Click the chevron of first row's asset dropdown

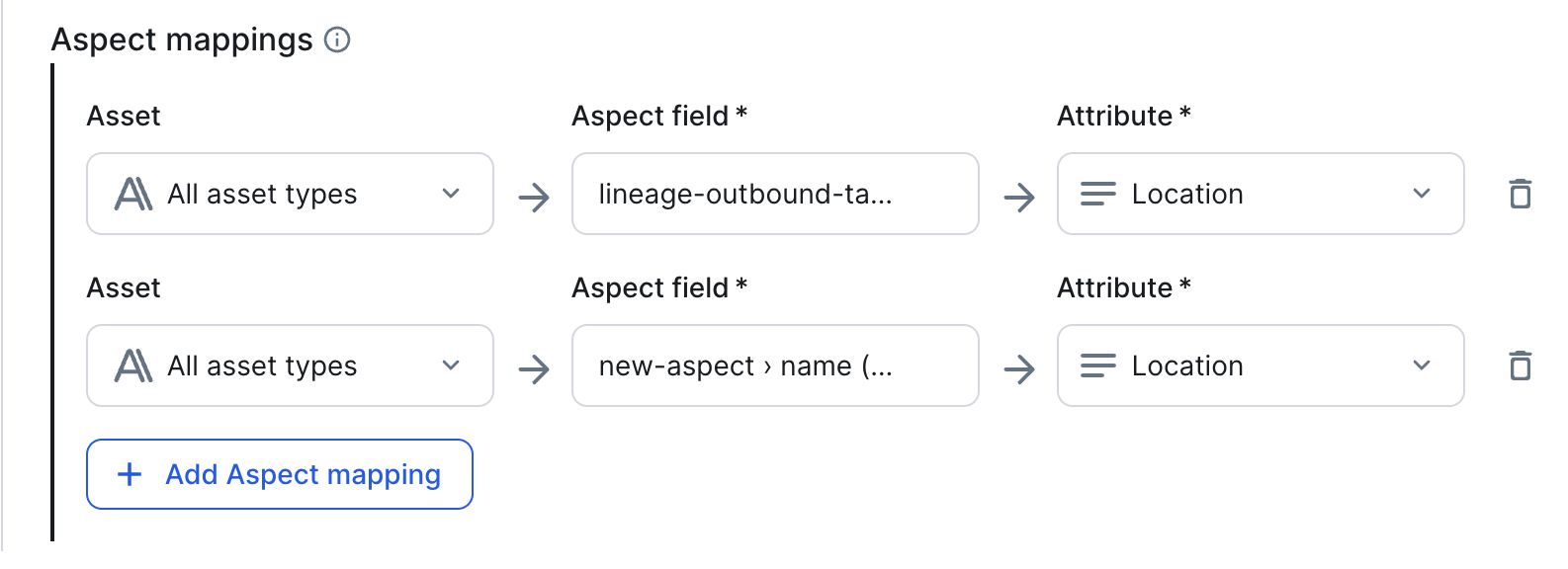click(x=451, y=194)
